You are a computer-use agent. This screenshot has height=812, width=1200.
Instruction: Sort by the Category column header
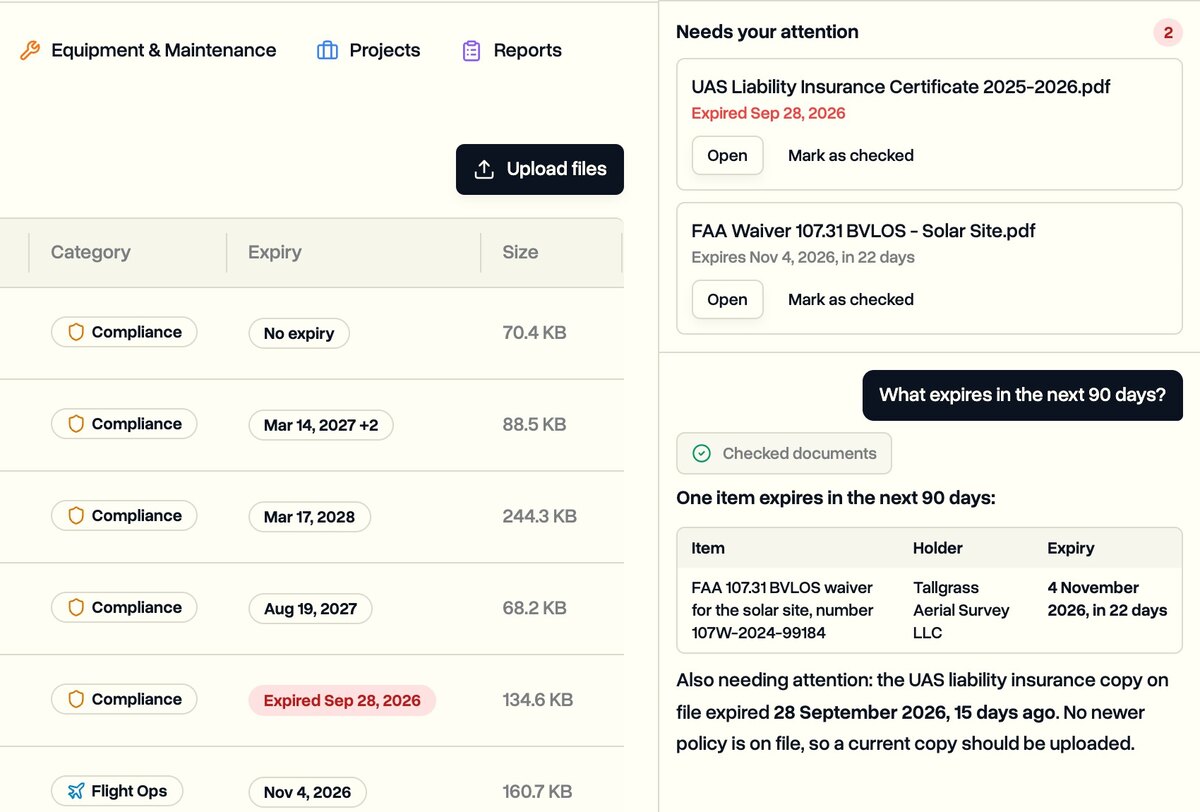91,252
